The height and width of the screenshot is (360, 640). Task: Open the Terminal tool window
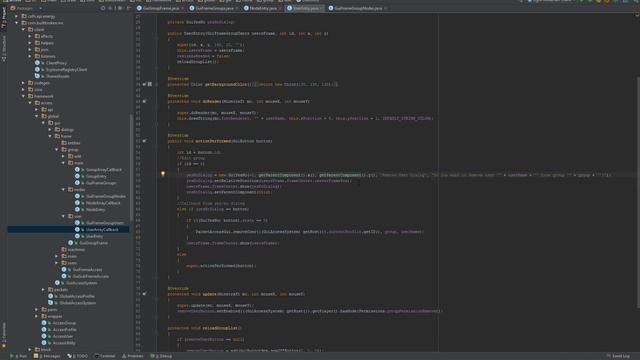105,356
